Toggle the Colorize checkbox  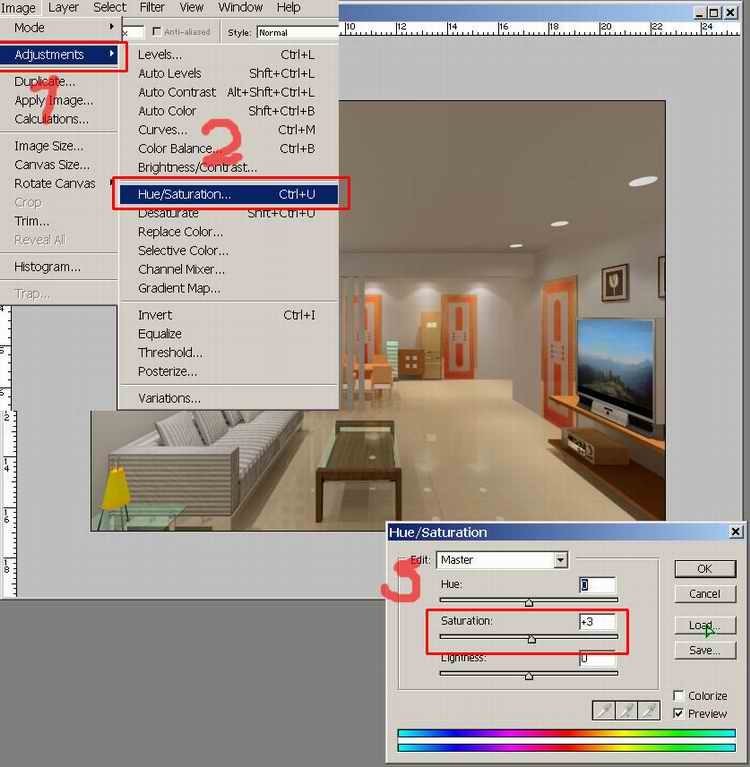pyautogui.click(x=679, y=695)
